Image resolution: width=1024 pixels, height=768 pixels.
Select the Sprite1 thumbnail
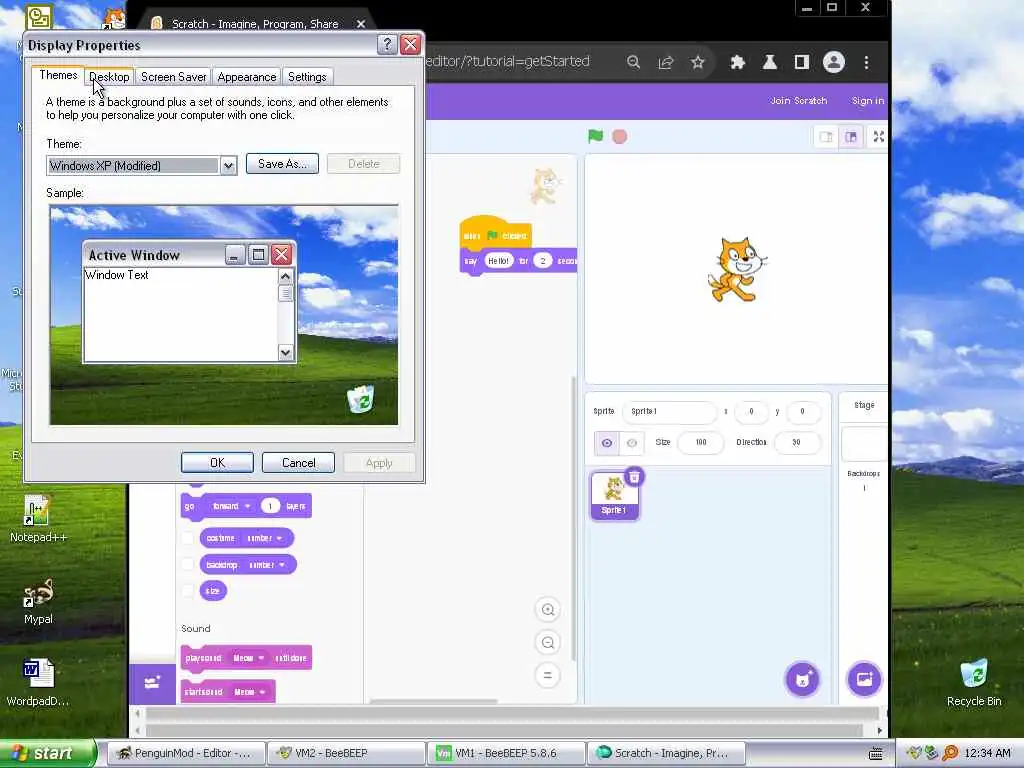(614, 495)
